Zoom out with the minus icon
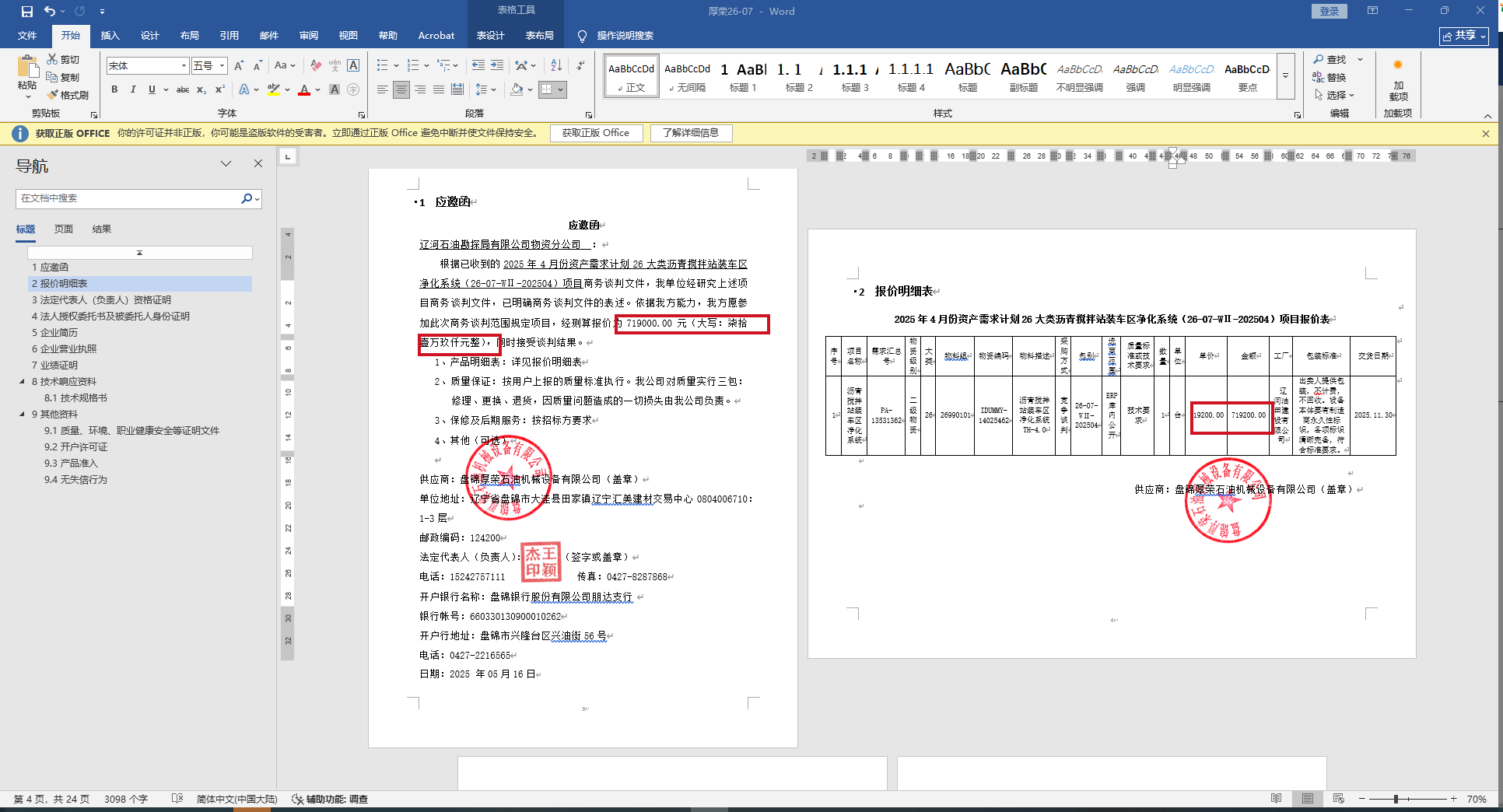 click(1362, 799)
